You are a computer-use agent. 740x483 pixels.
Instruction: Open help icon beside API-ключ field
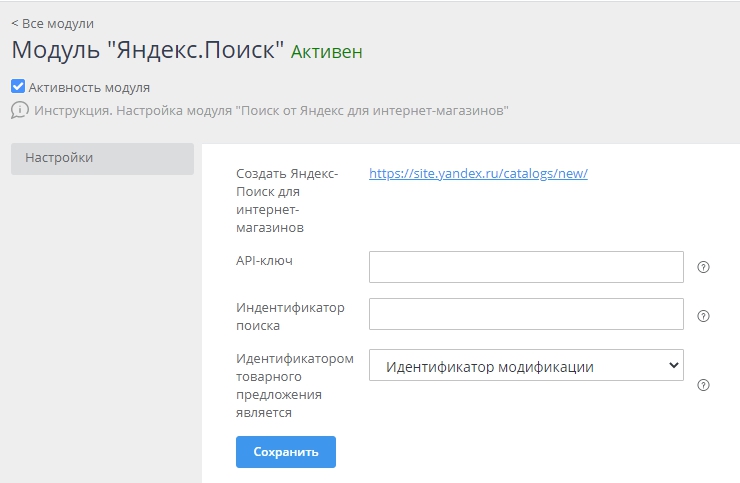703,267
